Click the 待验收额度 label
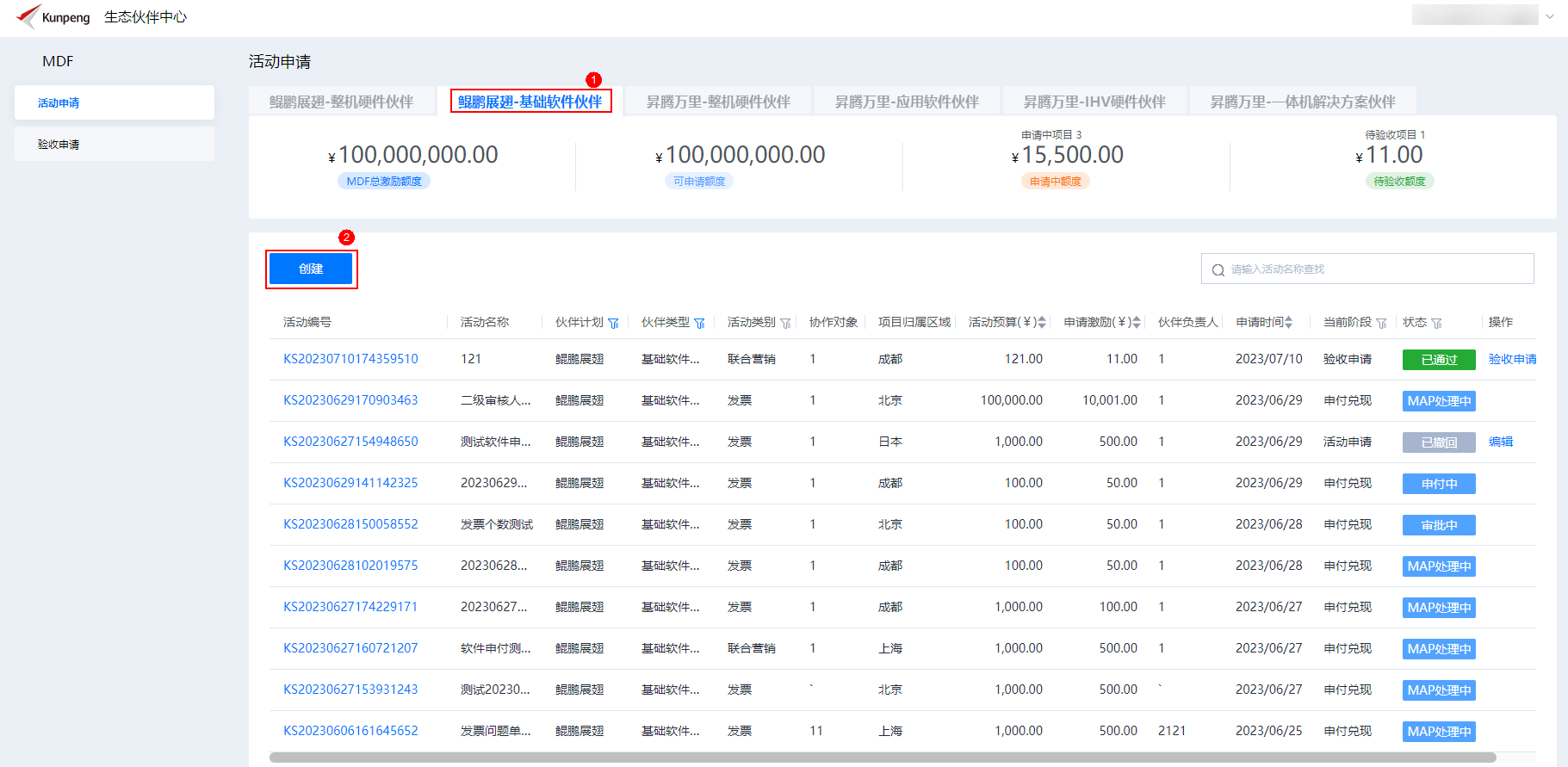 coord(1400,181)
